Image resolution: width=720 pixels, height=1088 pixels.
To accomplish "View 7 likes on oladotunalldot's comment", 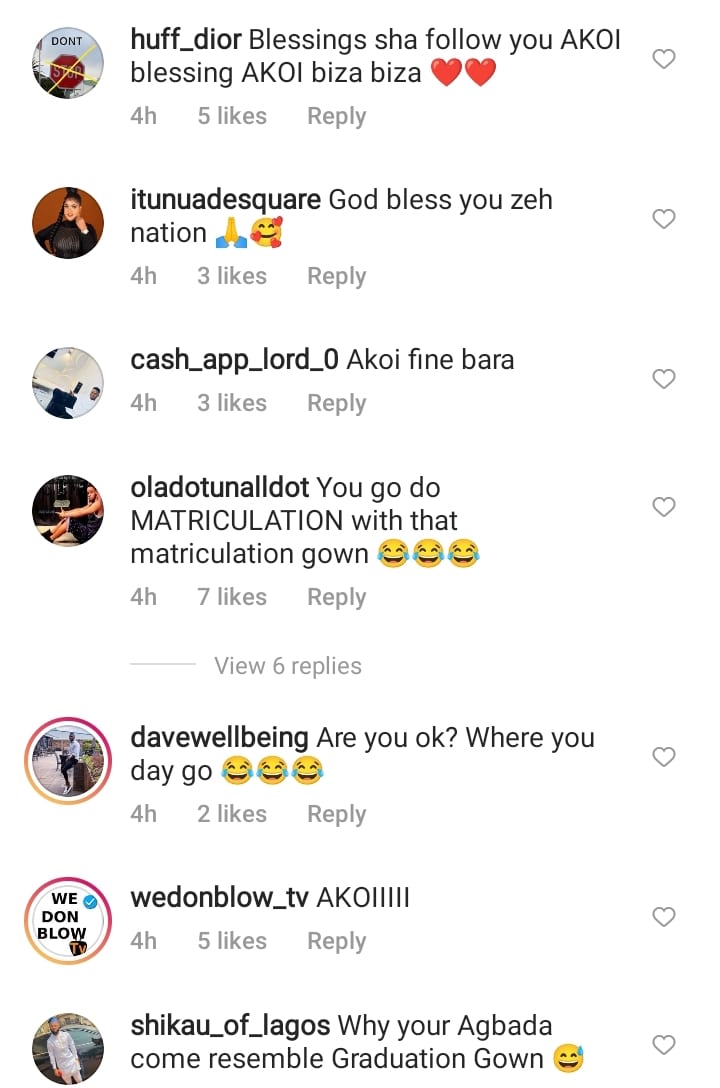I will [232, 597].
